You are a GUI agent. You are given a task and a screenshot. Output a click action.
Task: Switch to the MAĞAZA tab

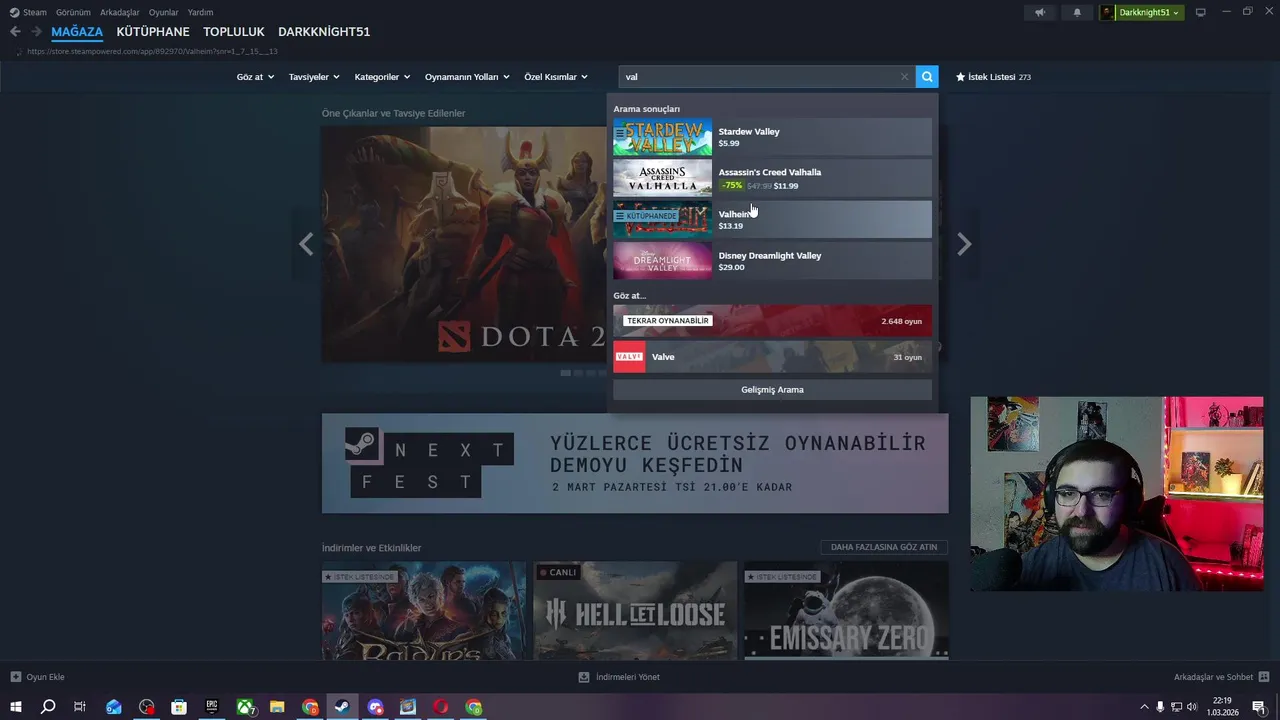[77, 32]
